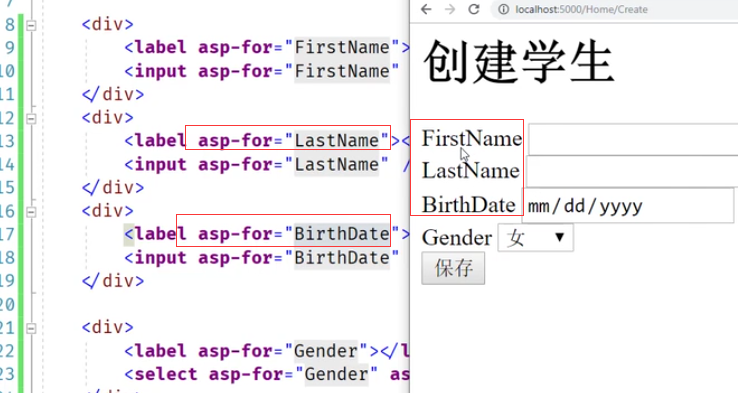Click input asp-for="BirthDate" code on line 18

tap(262, 257)
